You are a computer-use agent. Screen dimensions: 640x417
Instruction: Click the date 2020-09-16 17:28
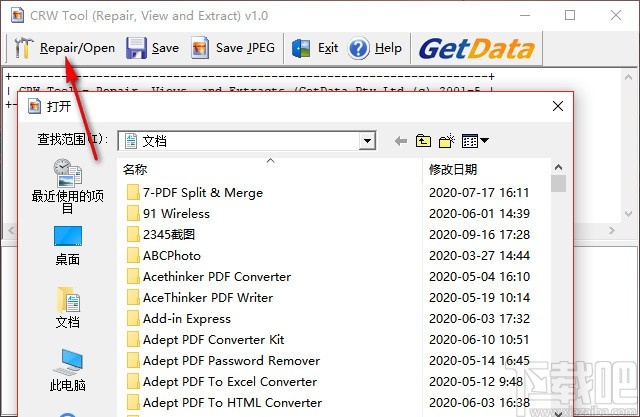[479, 235]
